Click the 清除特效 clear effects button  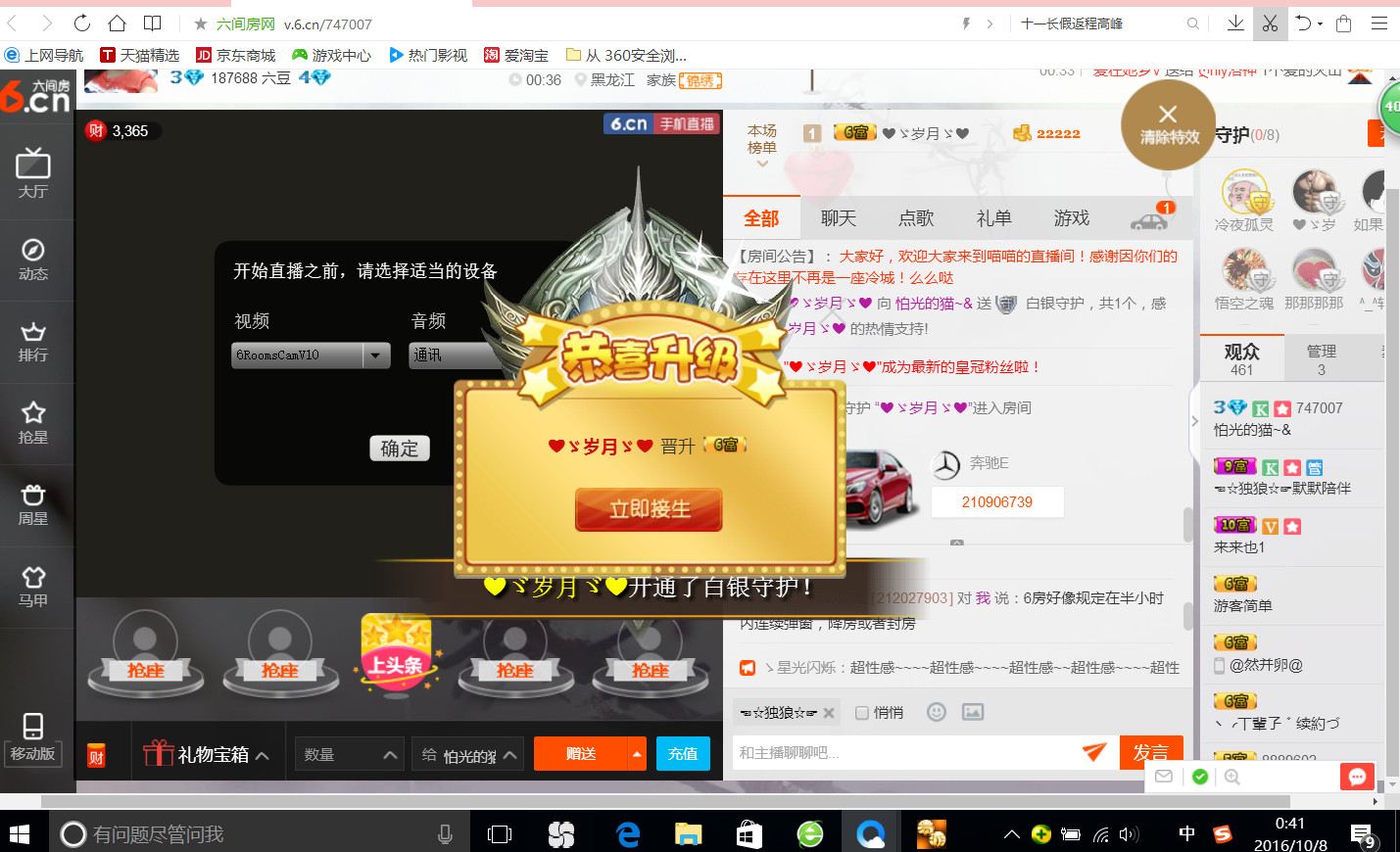1168,125
